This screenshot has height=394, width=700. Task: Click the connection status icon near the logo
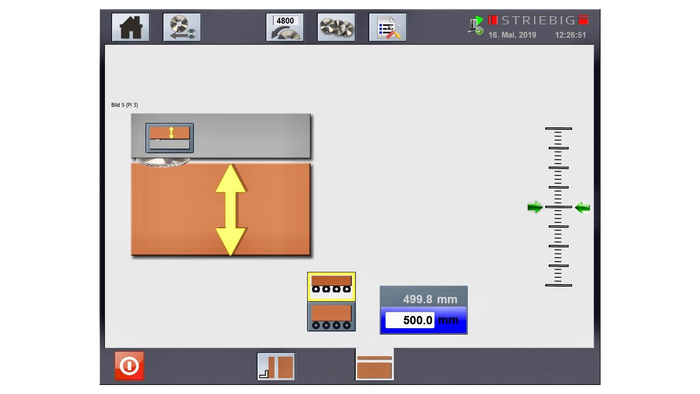point(476,25)
